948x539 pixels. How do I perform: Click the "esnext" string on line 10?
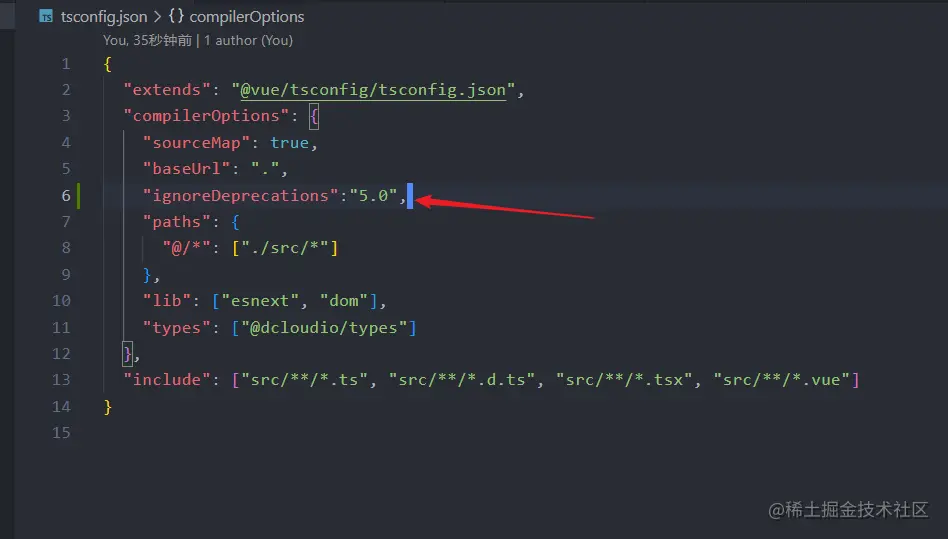pyautogui.click(x=261, y=301)
